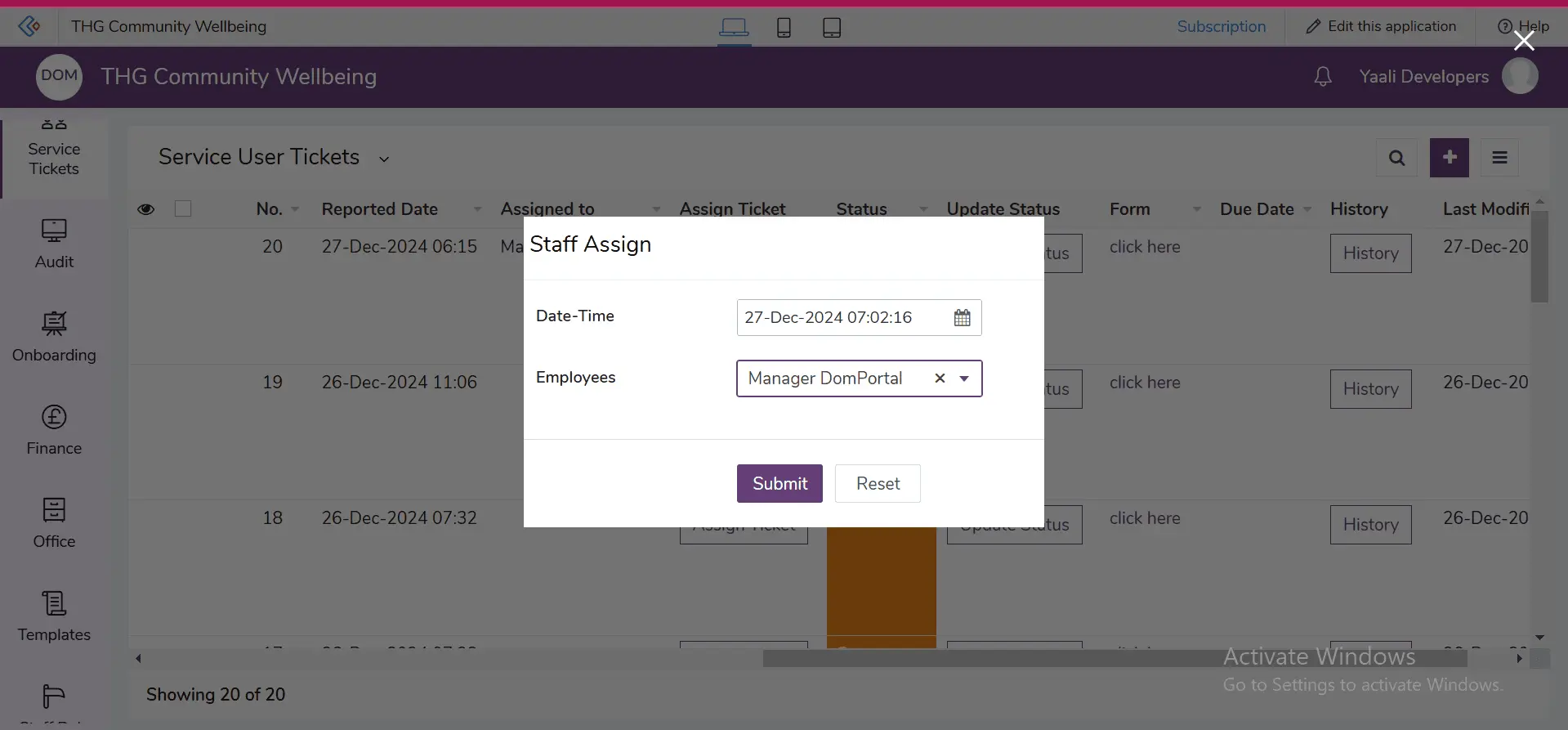This screenshot has width=1568, height=730.
Task: Open the Status column dropdown
Action: (923, 209)
